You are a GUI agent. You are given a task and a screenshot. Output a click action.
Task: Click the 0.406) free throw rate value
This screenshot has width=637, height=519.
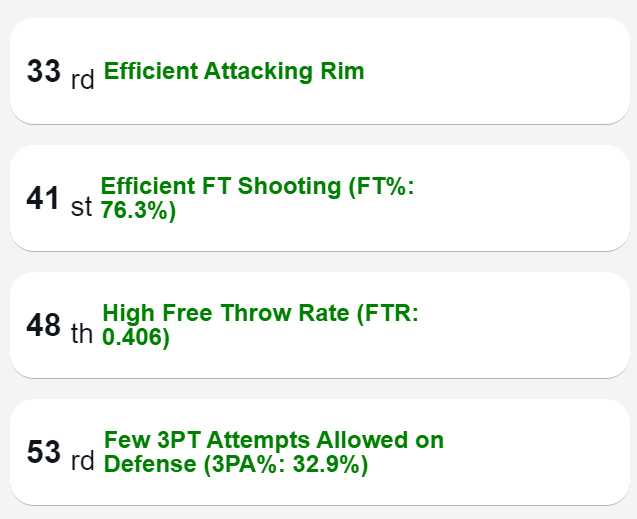pyautogui.click(x=136, y=339)
